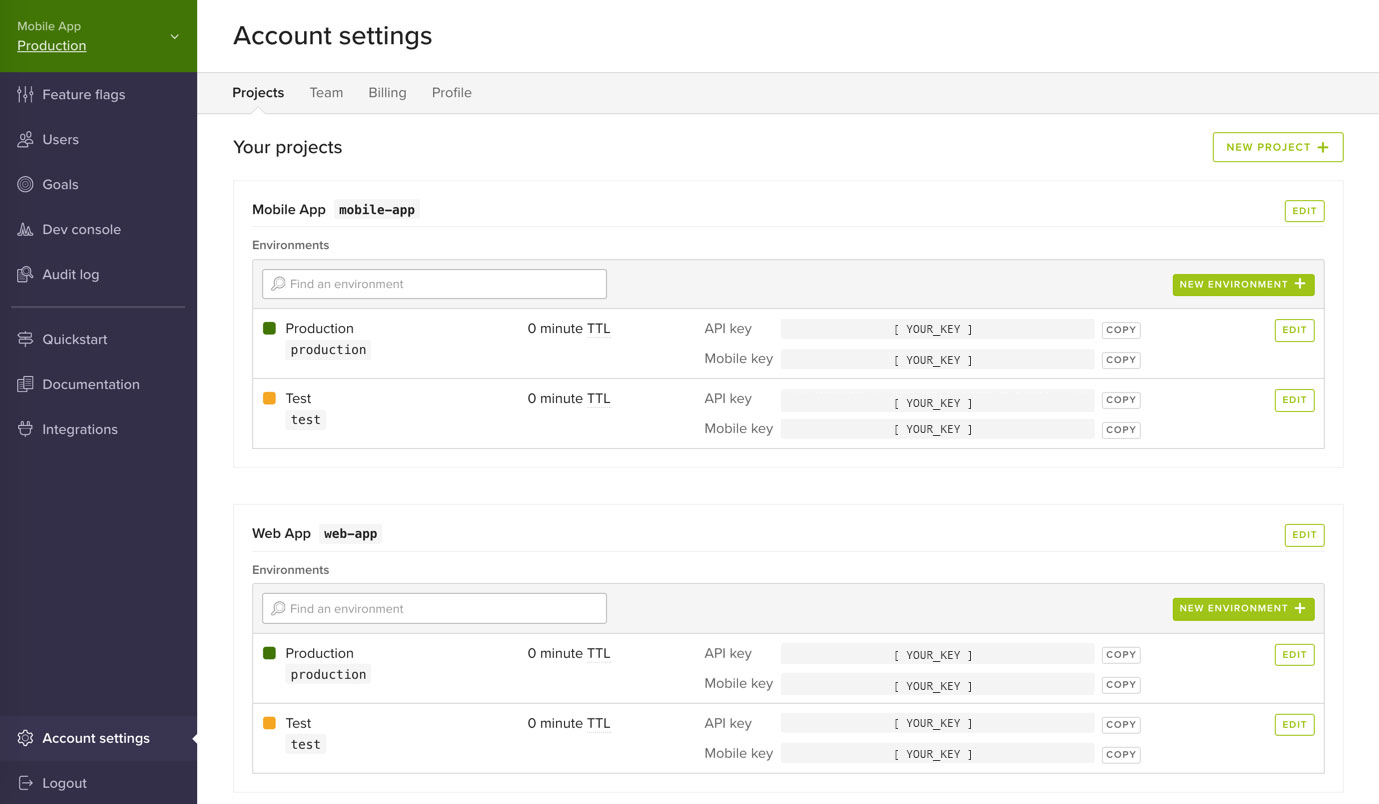
Task: Switch to the Team tab
Action: pos(326,92)
